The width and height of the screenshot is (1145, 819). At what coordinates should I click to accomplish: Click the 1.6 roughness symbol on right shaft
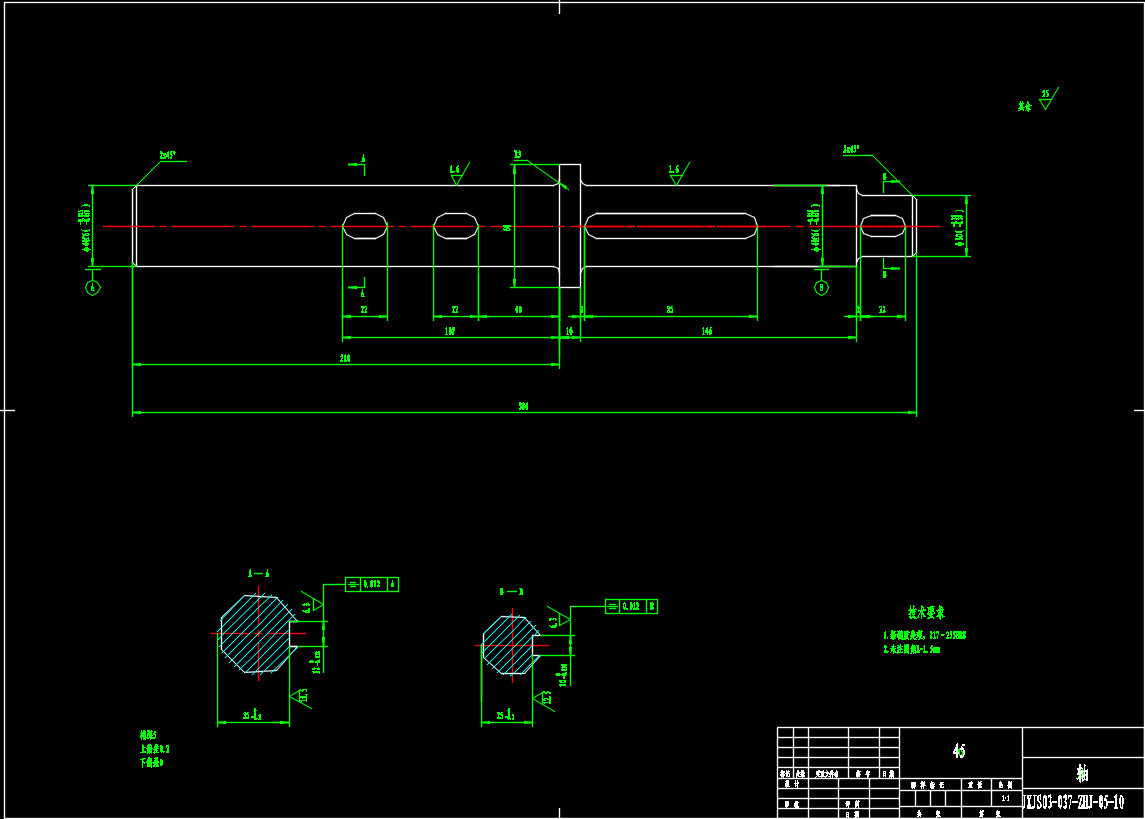[x=678, y=174]
